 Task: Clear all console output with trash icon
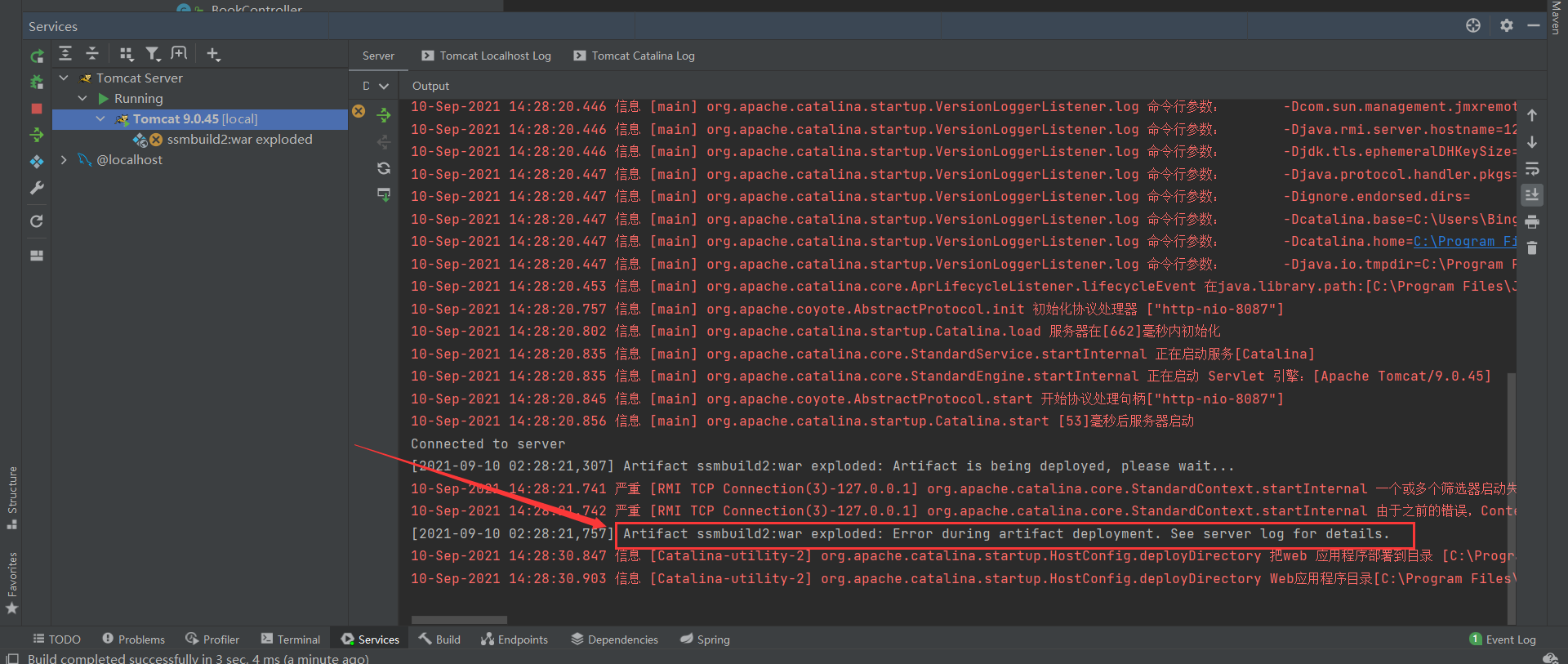coord(1532,247)
